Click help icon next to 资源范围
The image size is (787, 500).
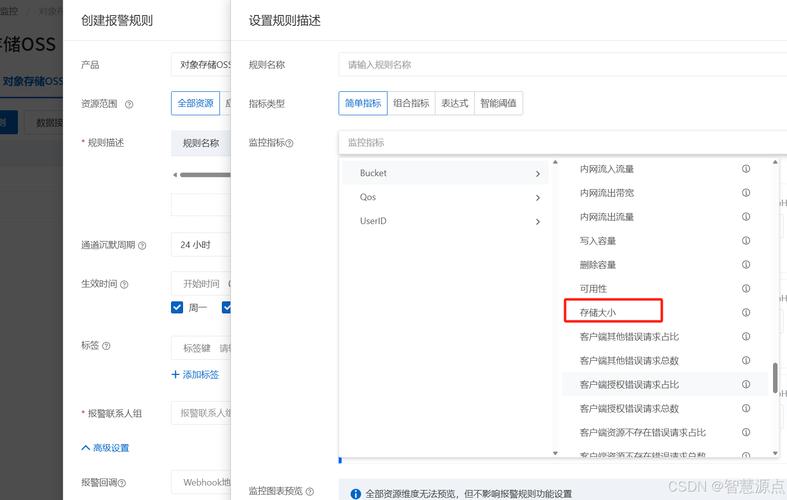point(129,104)
